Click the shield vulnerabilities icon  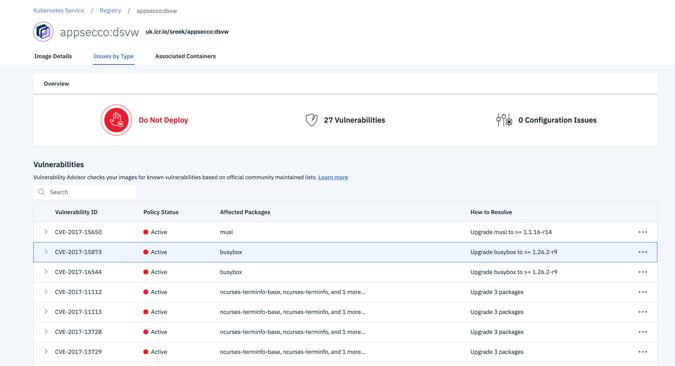point(311,120)
